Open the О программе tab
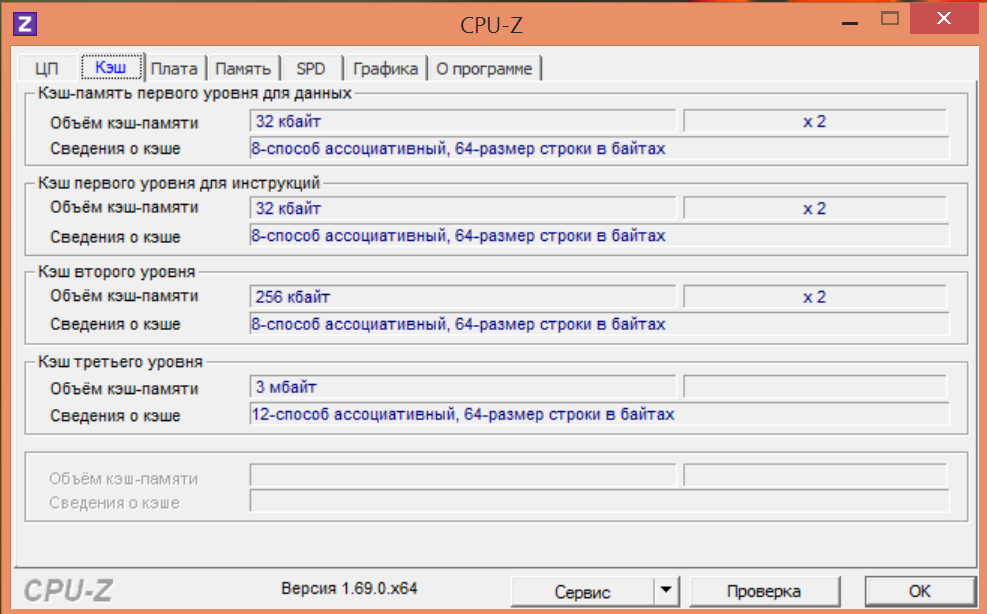987x614 pixels. click(x=484, y=69)
